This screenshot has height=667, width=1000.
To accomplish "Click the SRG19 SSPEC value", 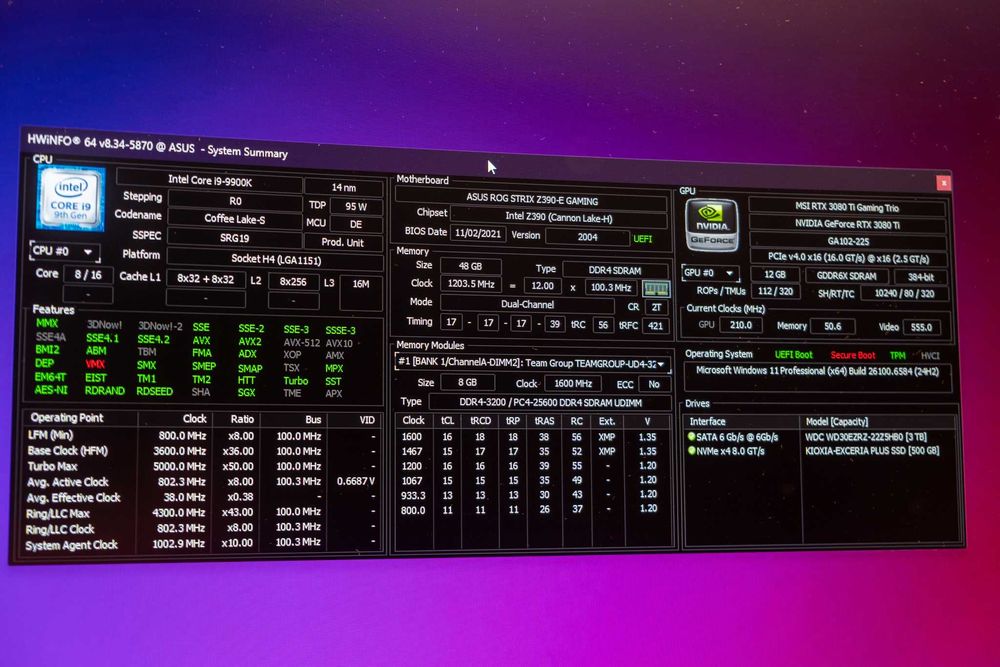I will (x=234, y=238).
